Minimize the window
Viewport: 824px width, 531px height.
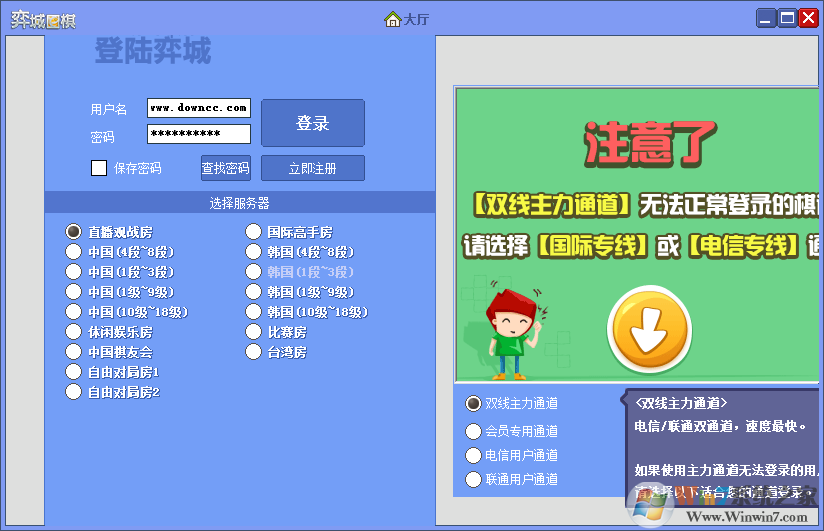click(x=766, y=18)
